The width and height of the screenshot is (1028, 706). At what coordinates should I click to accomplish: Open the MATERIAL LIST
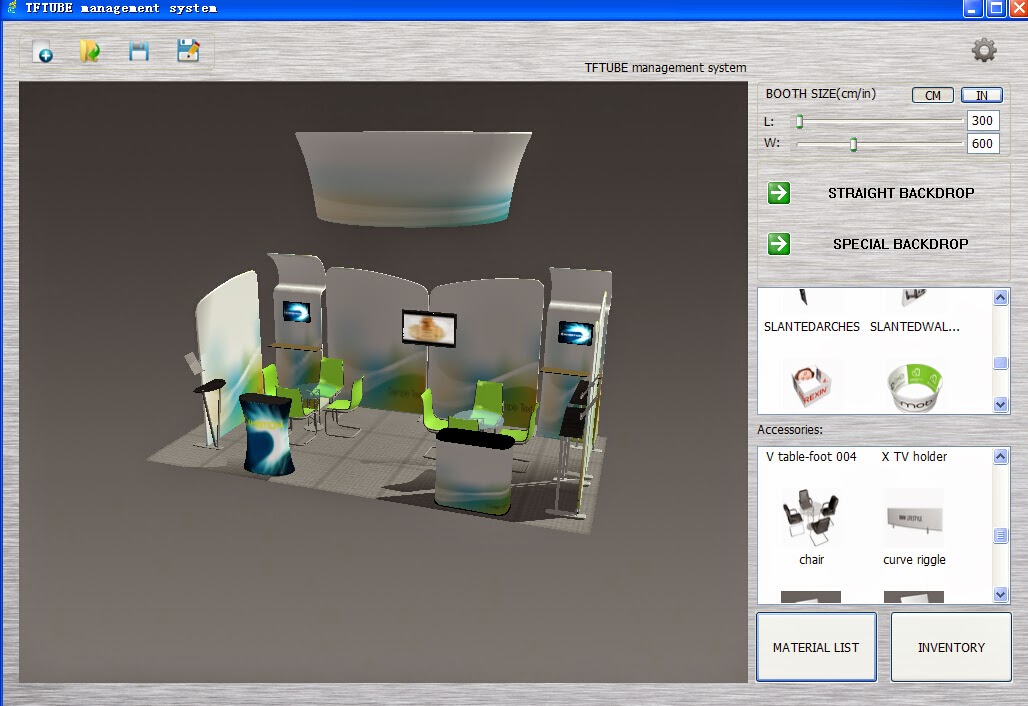click(x=816, y=646)
